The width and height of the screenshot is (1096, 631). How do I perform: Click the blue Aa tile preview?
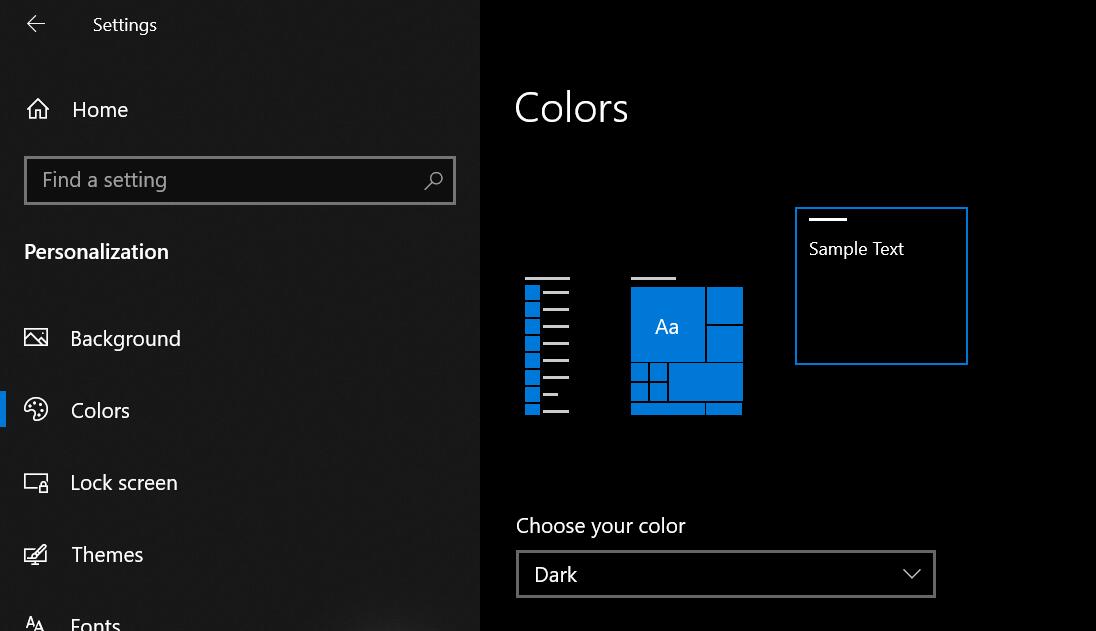(667, 326)
